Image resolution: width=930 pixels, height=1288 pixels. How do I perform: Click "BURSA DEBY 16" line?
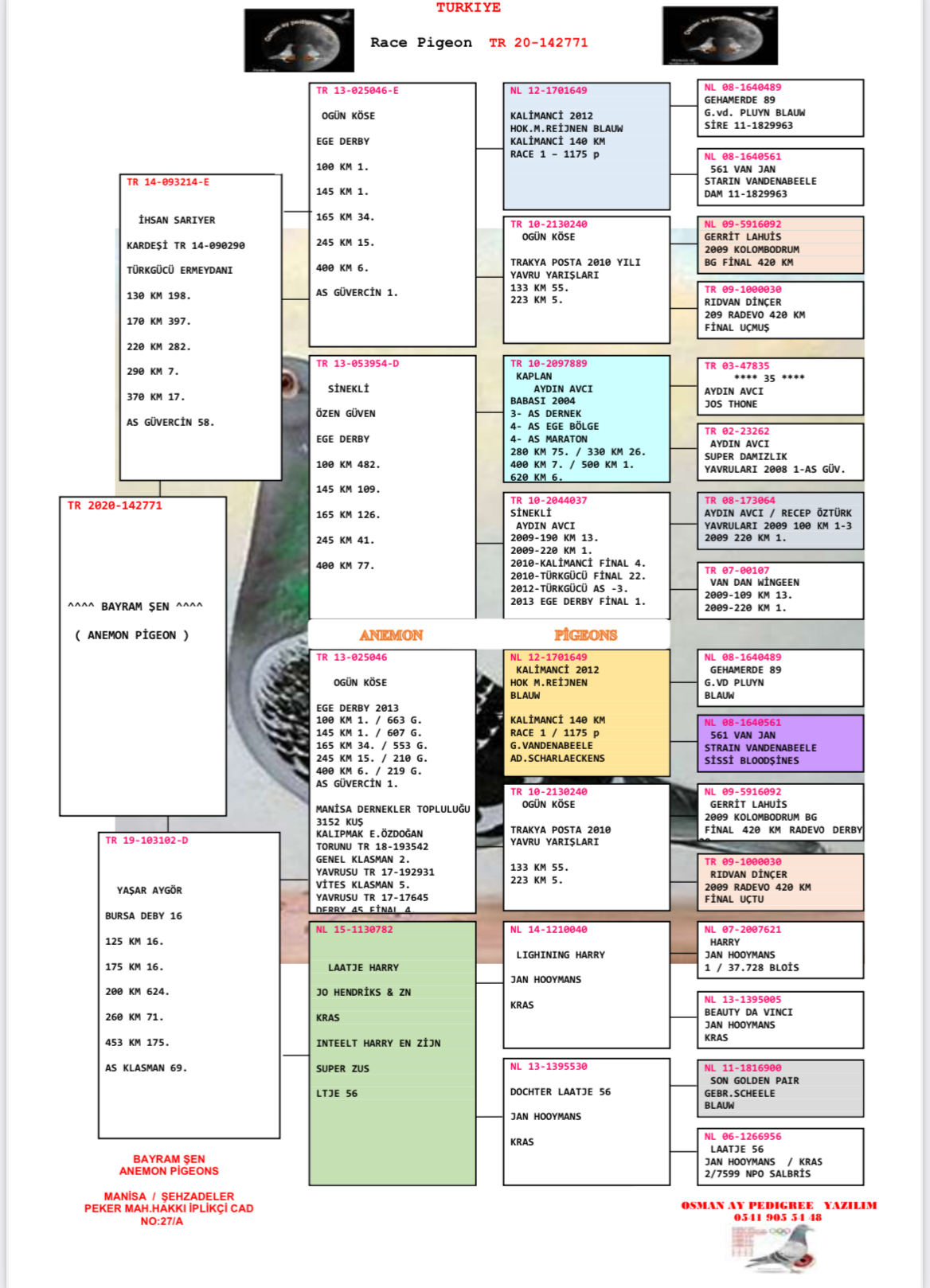coord(144,915)
